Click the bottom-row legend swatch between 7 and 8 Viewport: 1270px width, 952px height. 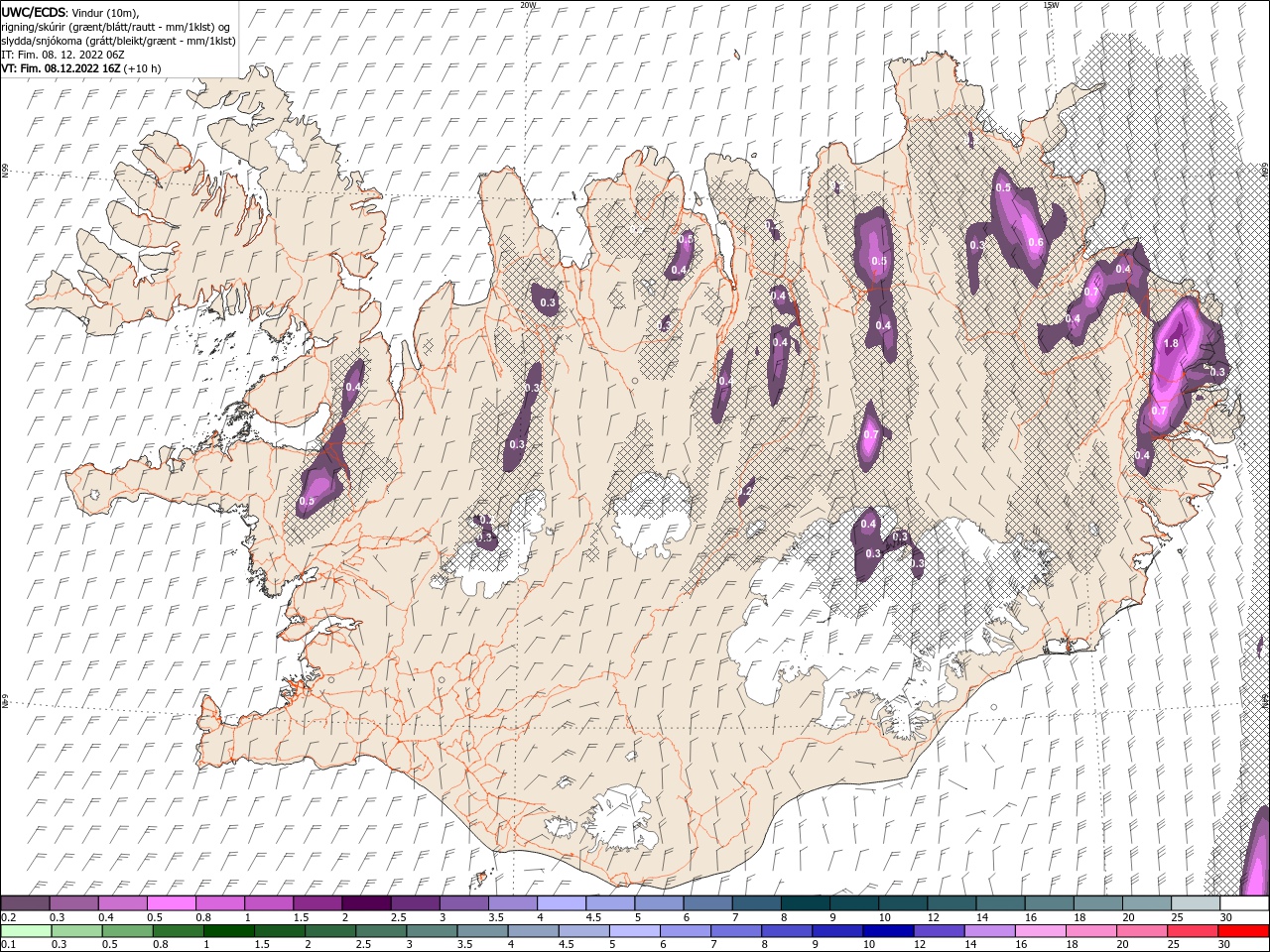[x=736, y=931]
